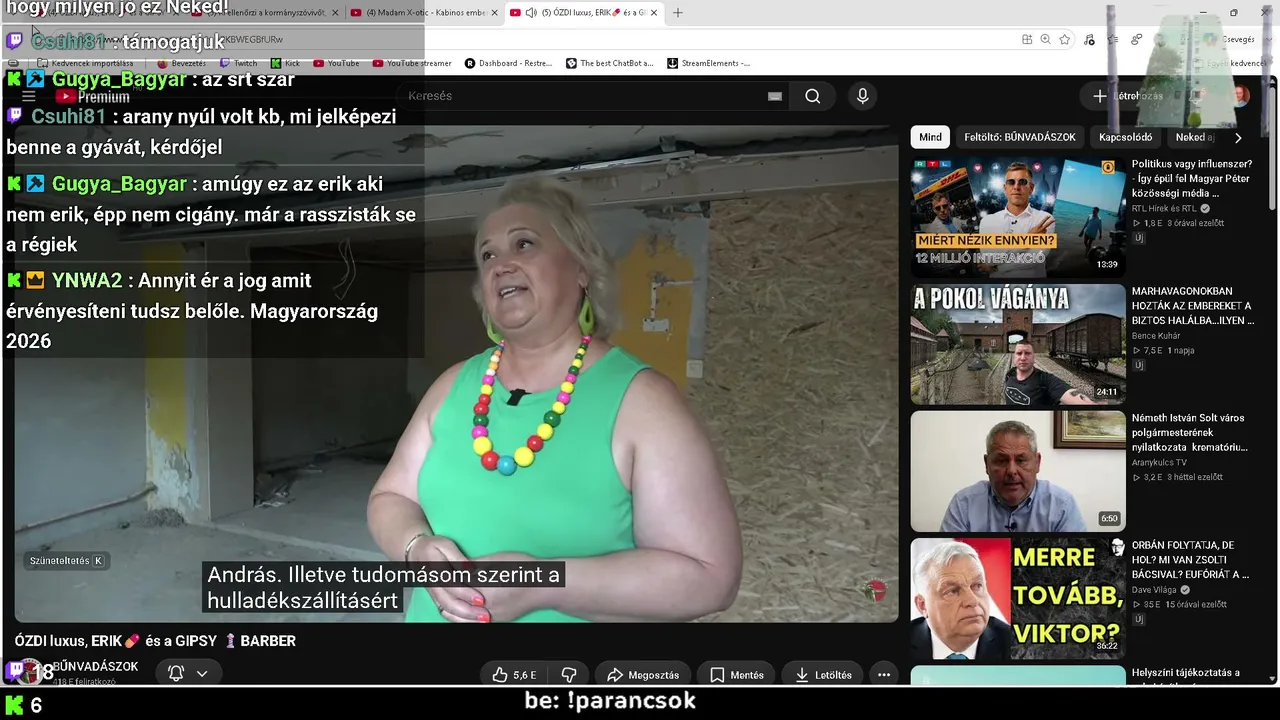Screen dimensions: 1280x720
Task: Click the Mentés save button
Action: [737, 675]
